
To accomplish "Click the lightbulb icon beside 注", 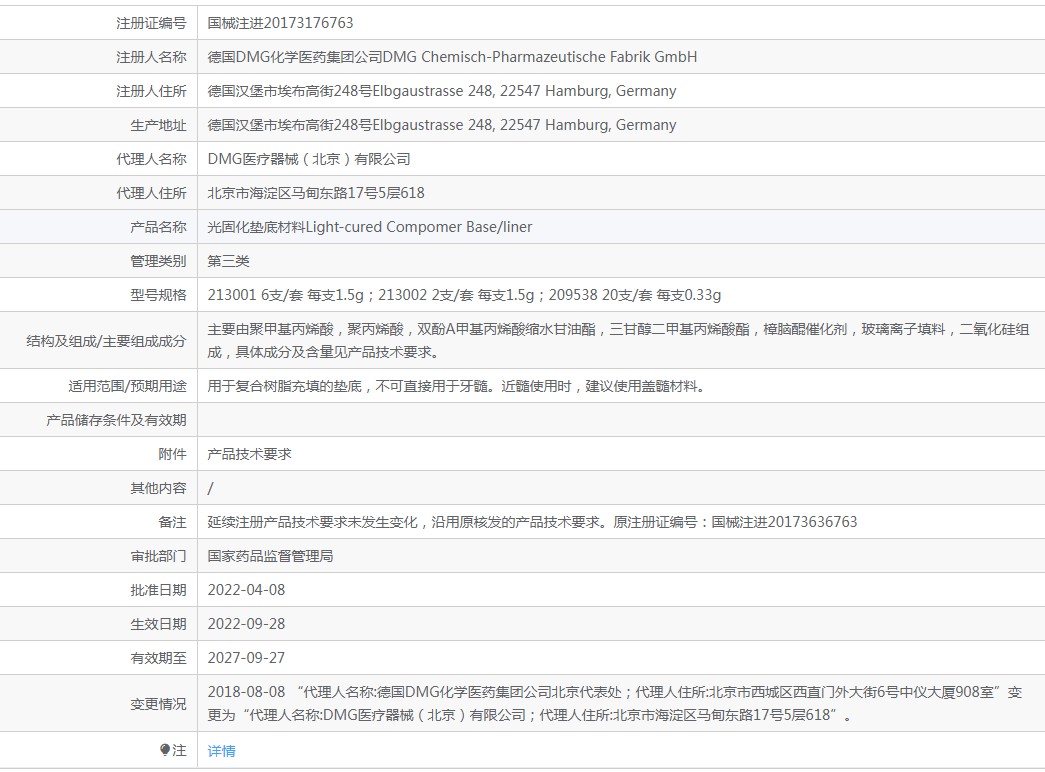I will pyautogui.click(x=165, y=750).
